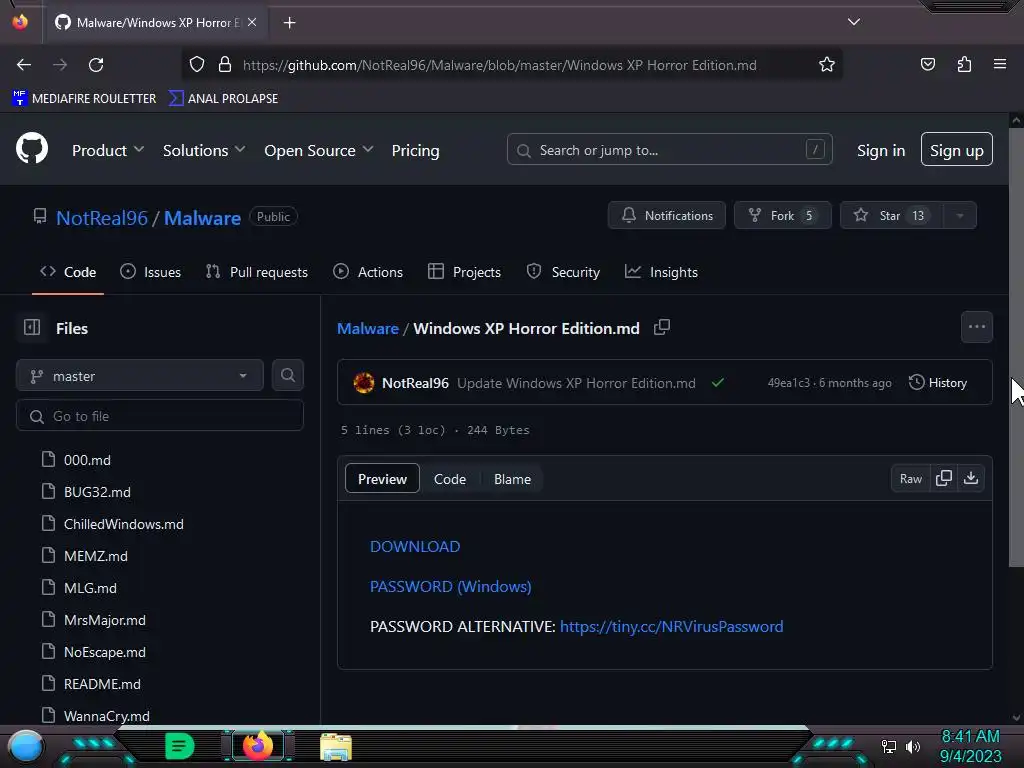Expand the Open Source menu
This screenshot has width=1024, height=768.
coord(319,150)
